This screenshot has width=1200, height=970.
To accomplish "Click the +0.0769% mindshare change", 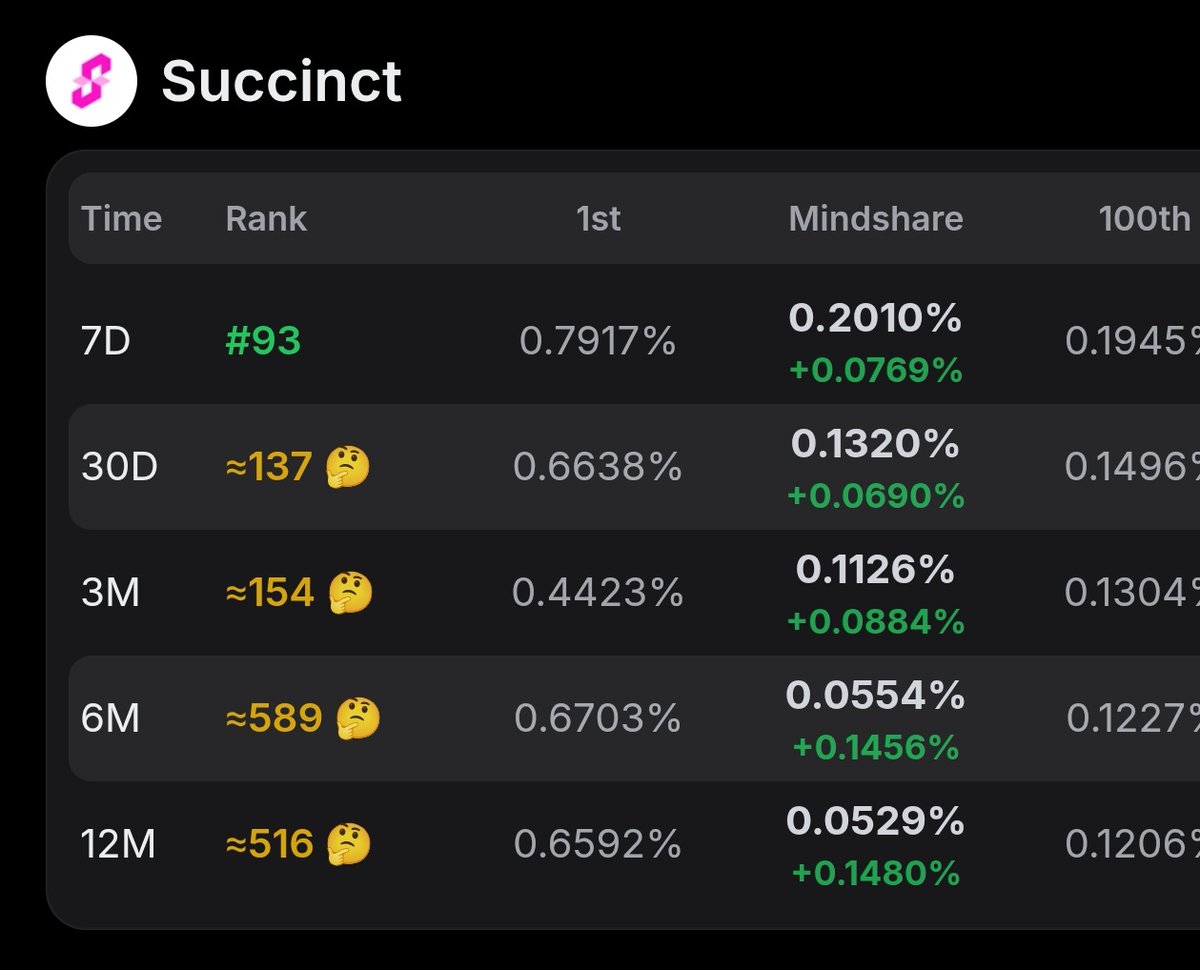I will [x=876, y=371].
